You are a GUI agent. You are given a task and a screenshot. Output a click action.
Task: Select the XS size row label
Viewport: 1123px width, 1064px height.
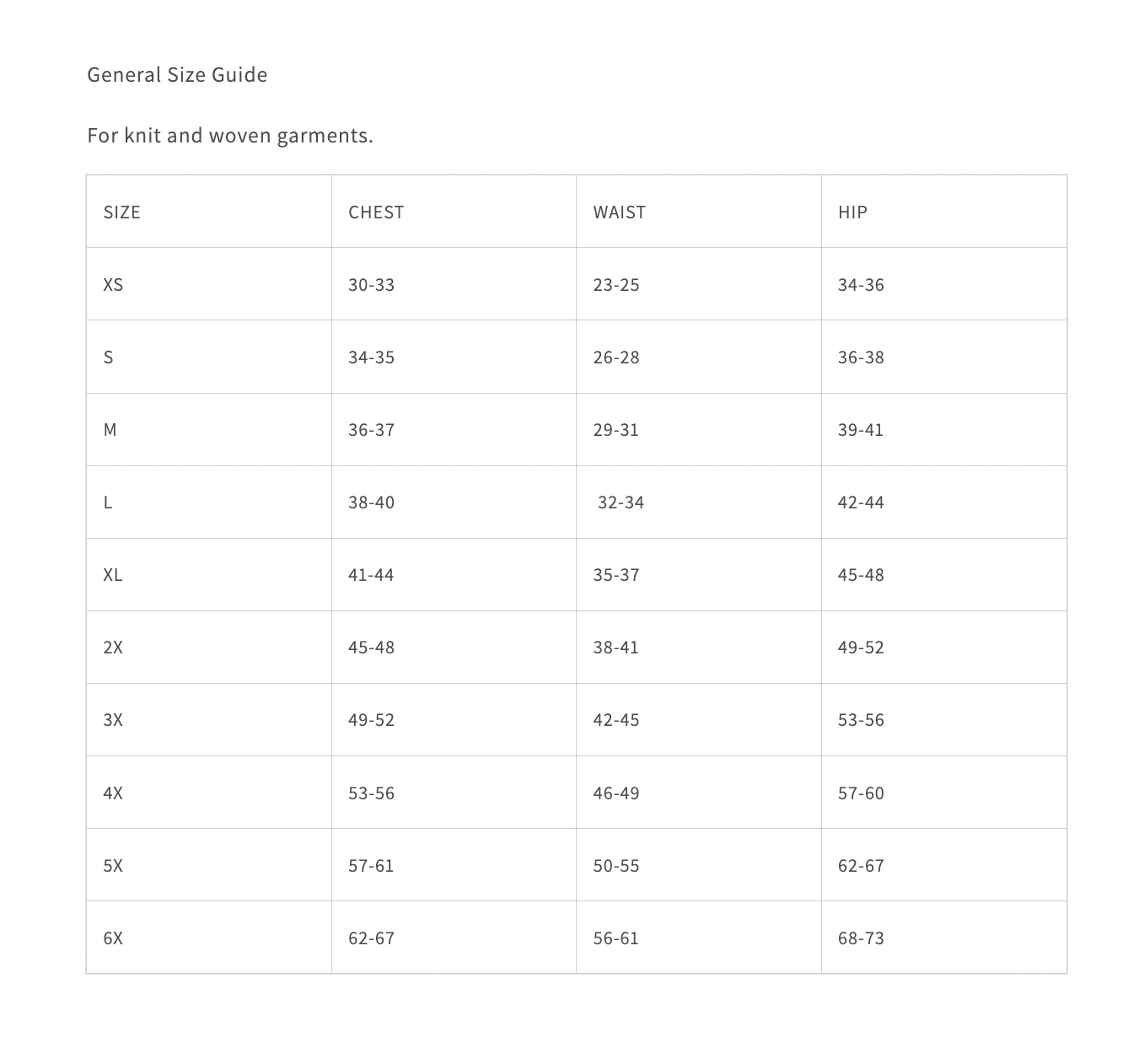pos(113,285)
